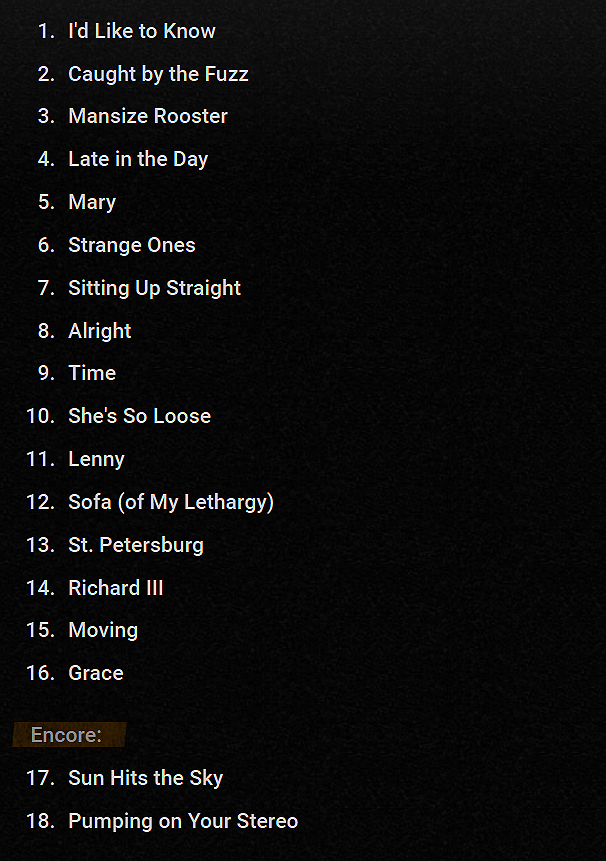Open encore song "Sun Hits the Sky"
606x861 pixels.
(x=146, y=778)
